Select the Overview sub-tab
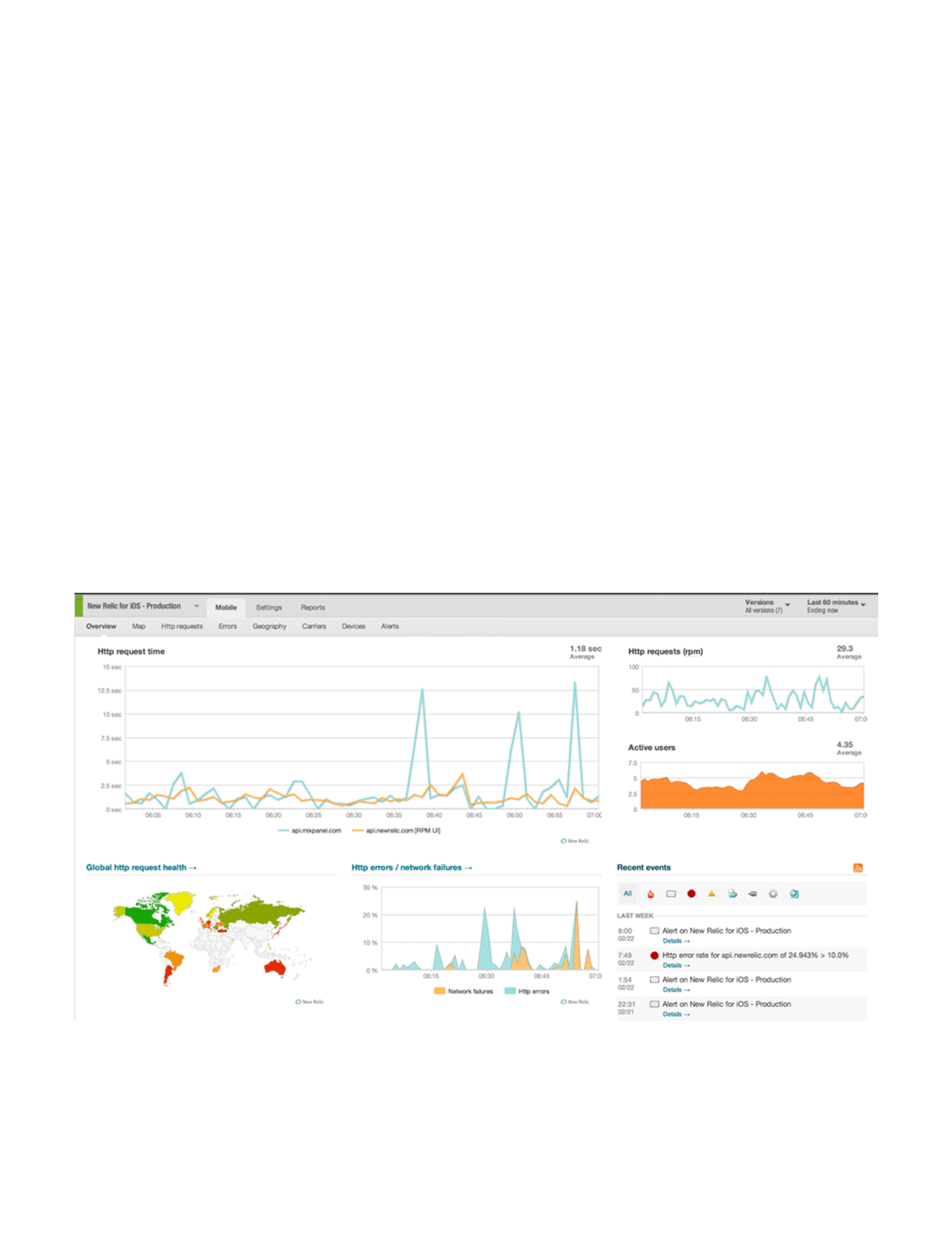 (101, 626)
